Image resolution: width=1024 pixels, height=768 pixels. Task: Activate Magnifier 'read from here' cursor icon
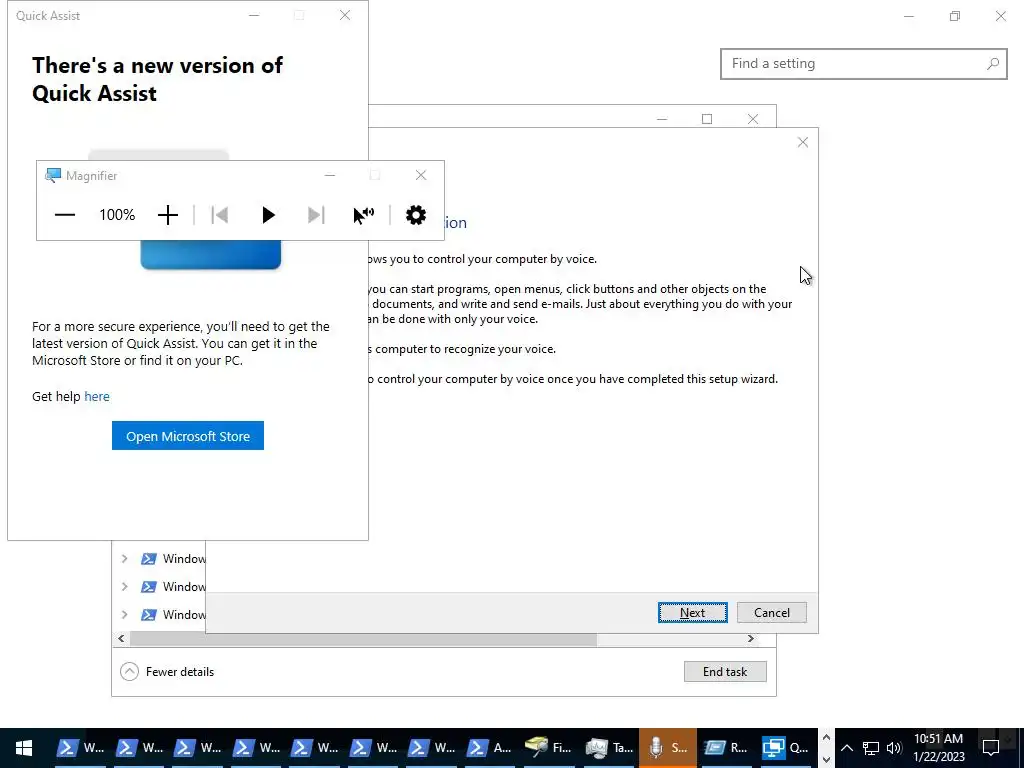coord(364,215)
